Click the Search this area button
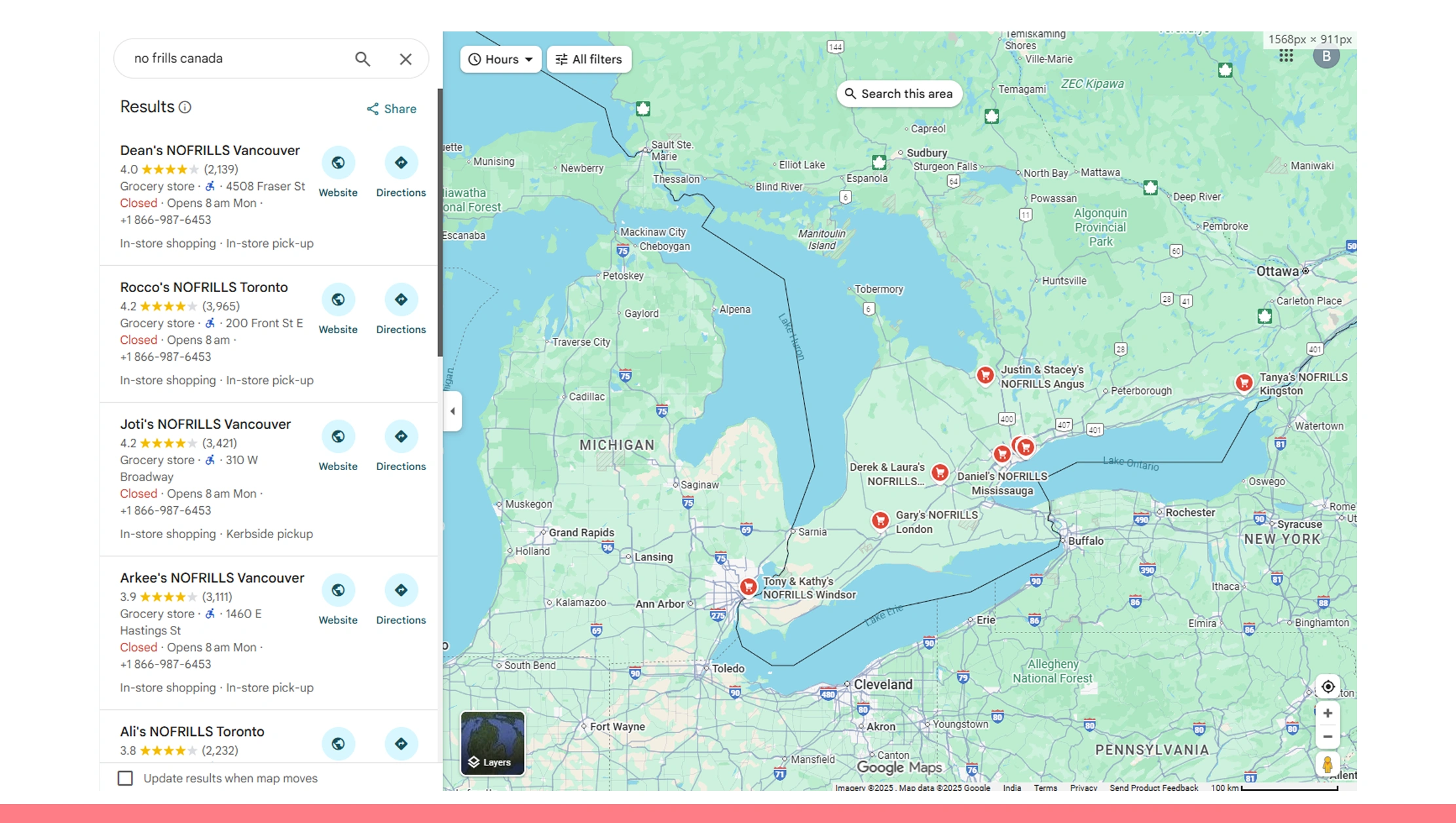The width and height of the screenshot is (1456, 823). point(898,94)
